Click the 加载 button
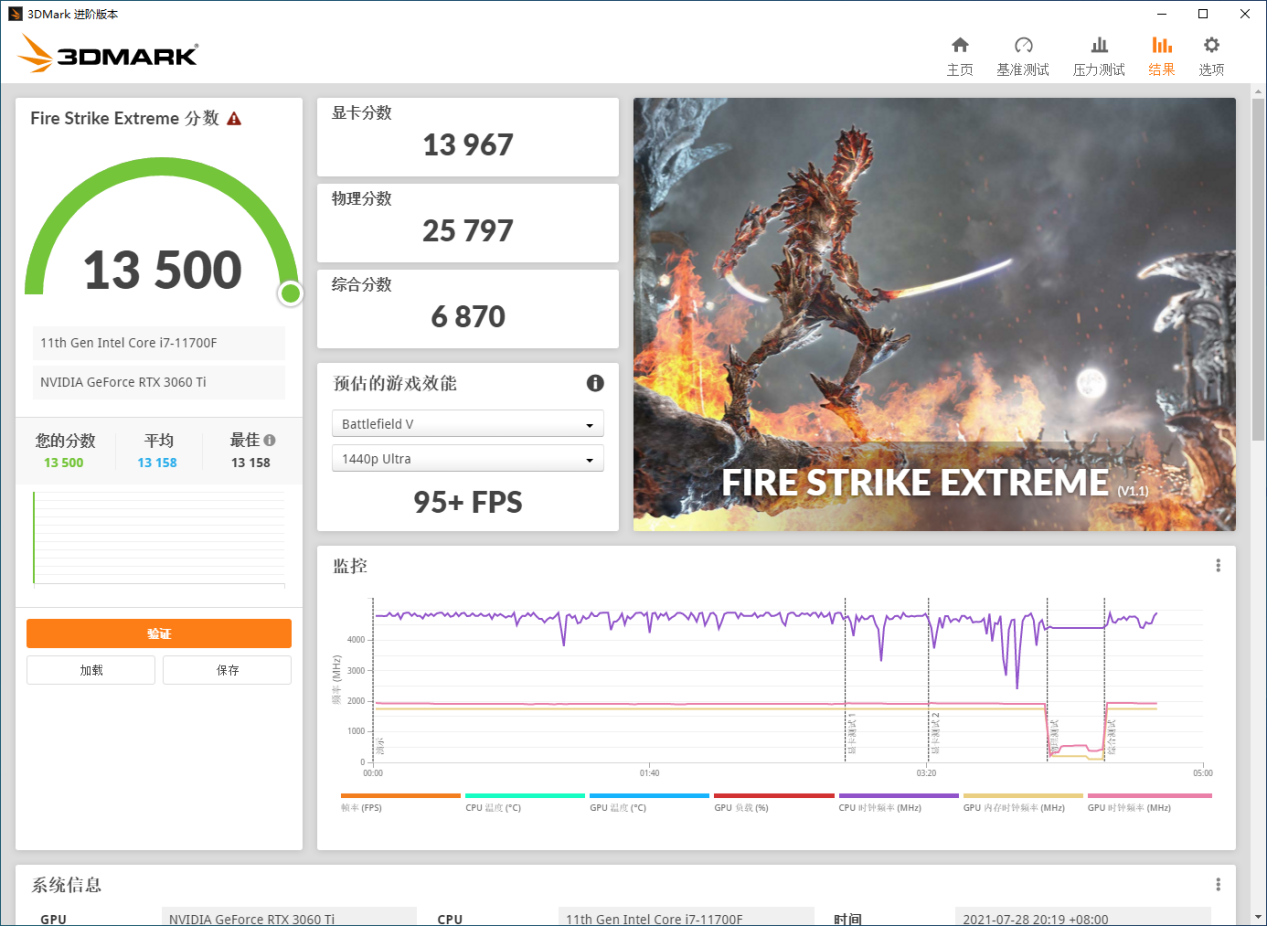The width and height of the screenshot is (1267, 926). 90,669
